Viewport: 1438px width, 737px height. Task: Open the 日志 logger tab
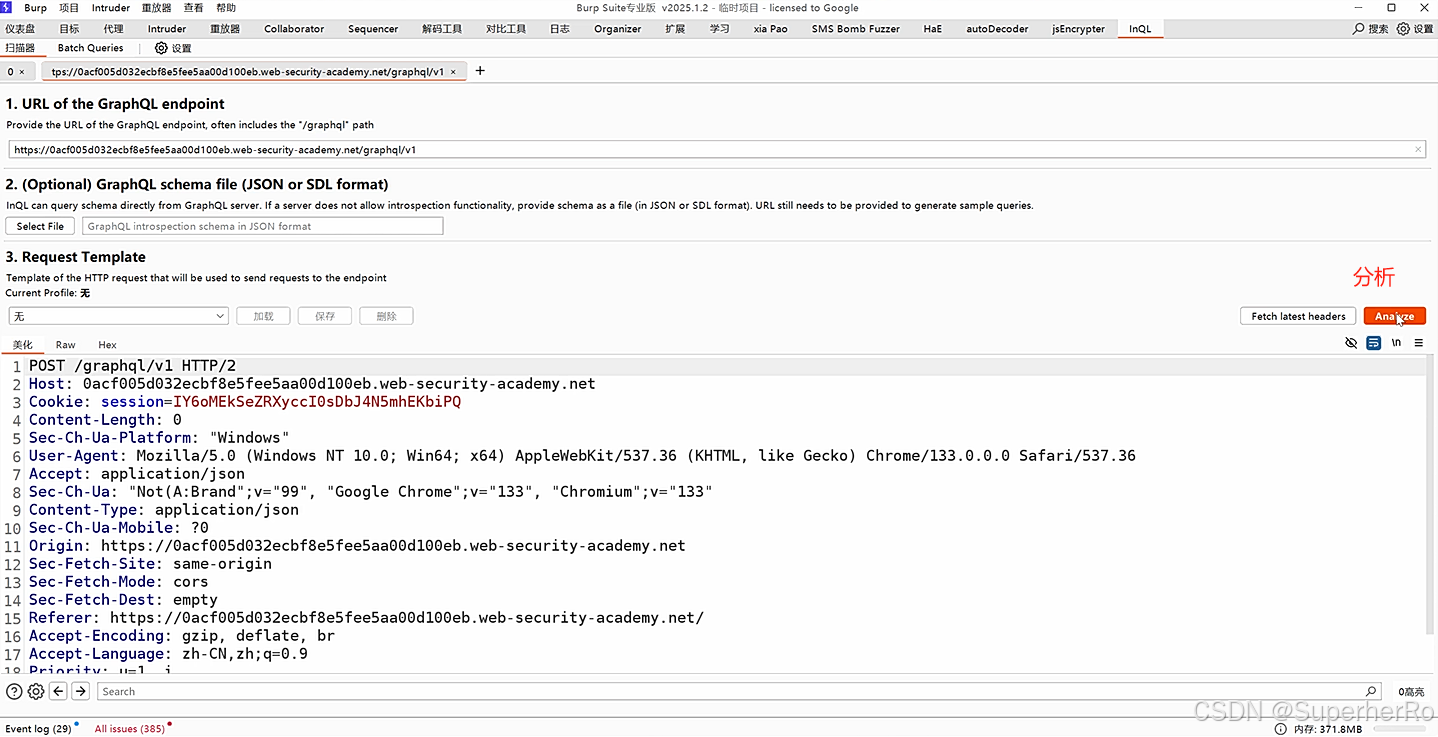click(560, 29)
